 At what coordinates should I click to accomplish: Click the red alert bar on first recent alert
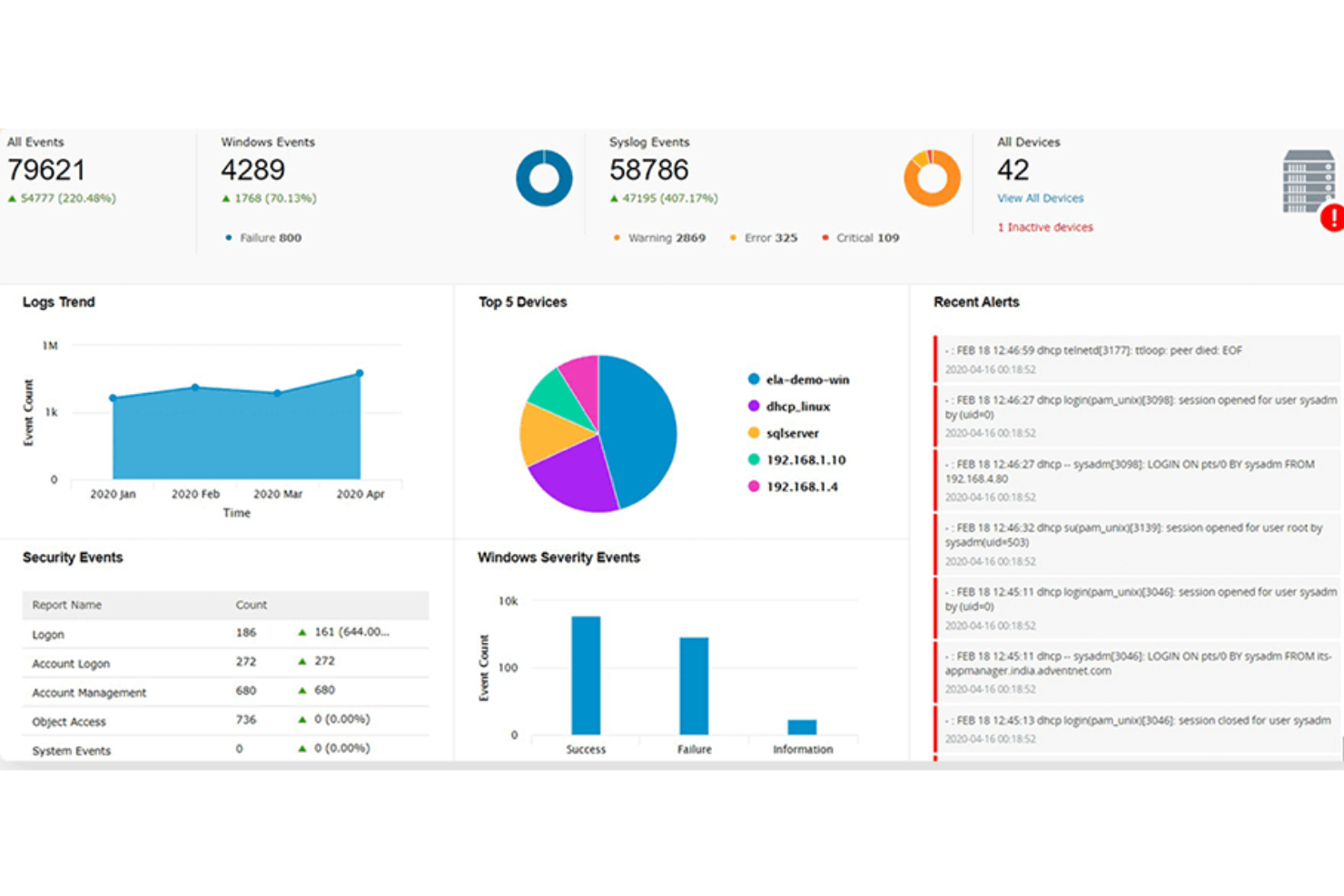click(x=936, y=359)
